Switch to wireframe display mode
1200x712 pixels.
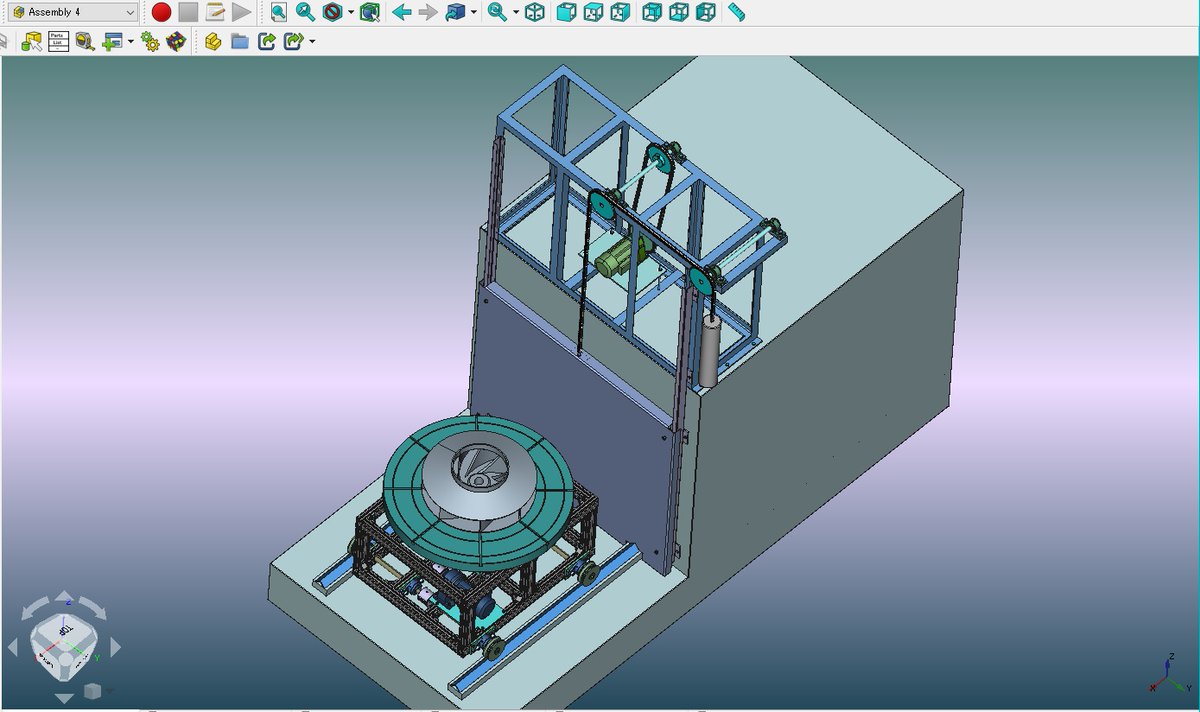pyautogui.click(x=535, y=12)
